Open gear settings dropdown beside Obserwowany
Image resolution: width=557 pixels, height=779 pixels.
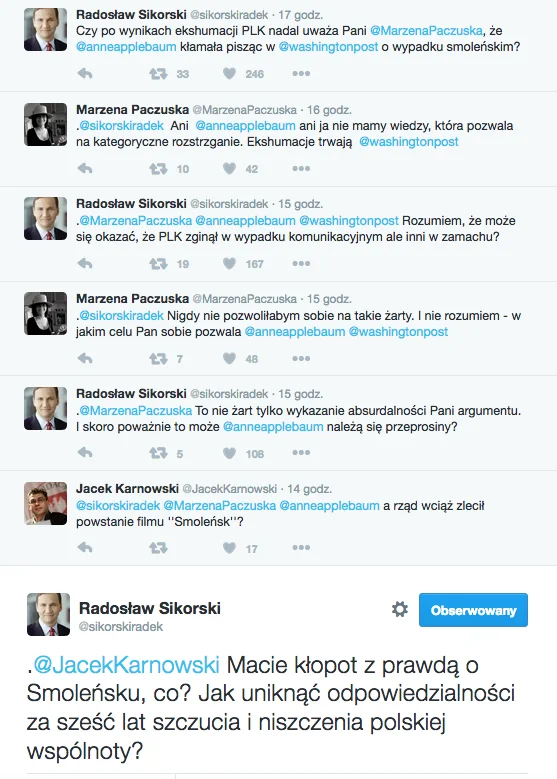[399, 609]
